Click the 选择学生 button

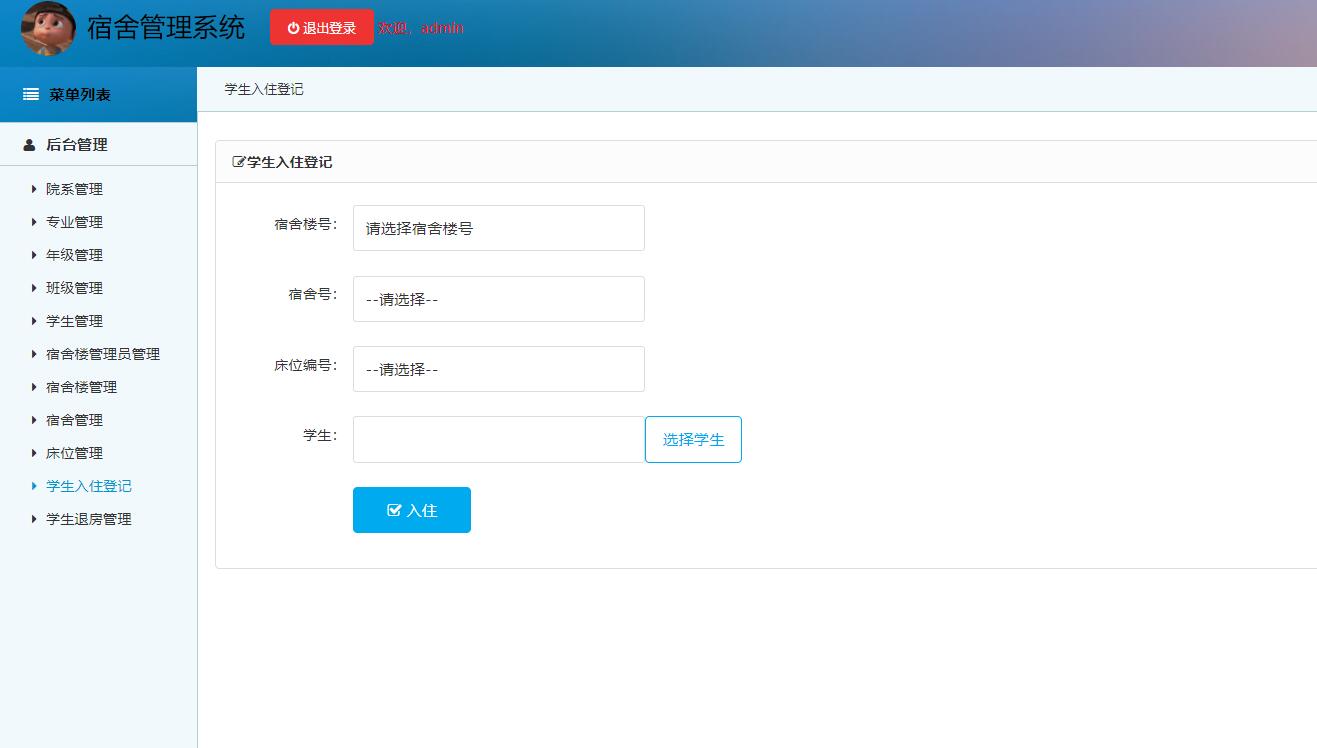click(693, 439)
